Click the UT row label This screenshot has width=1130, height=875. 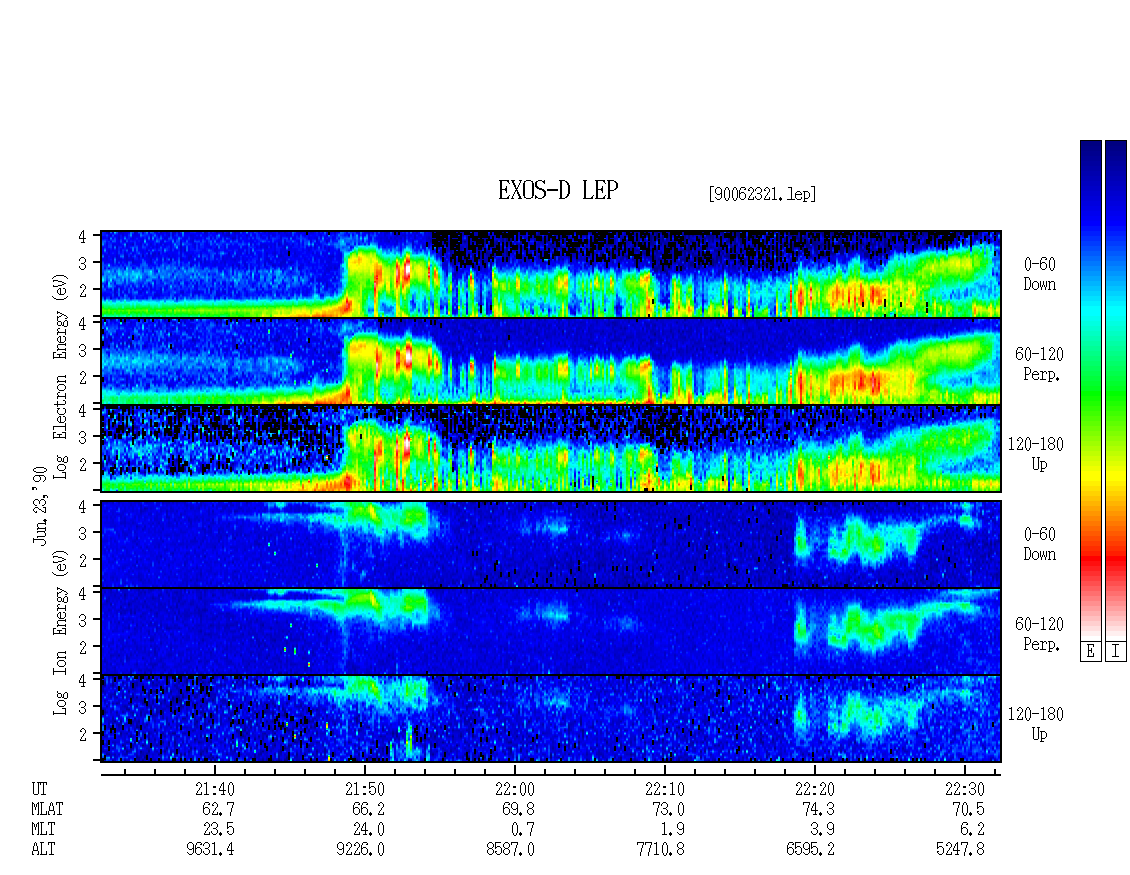point(40,789)
